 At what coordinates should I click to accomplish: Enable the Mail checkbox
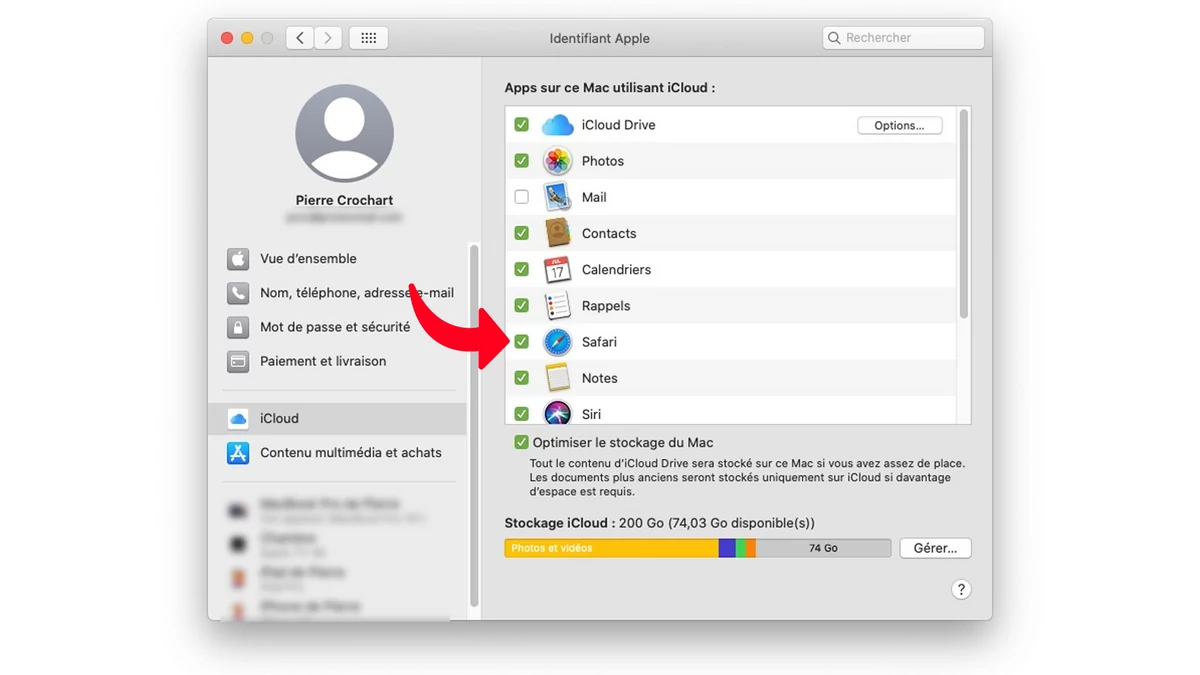(x=521, y=197)
